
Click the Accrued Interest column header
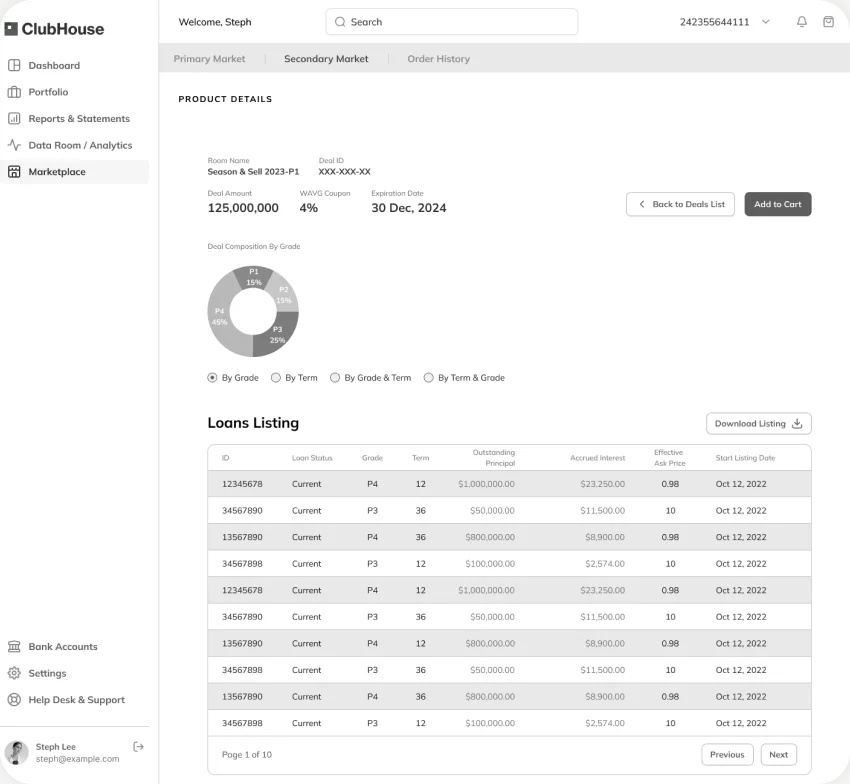point(597,458)
